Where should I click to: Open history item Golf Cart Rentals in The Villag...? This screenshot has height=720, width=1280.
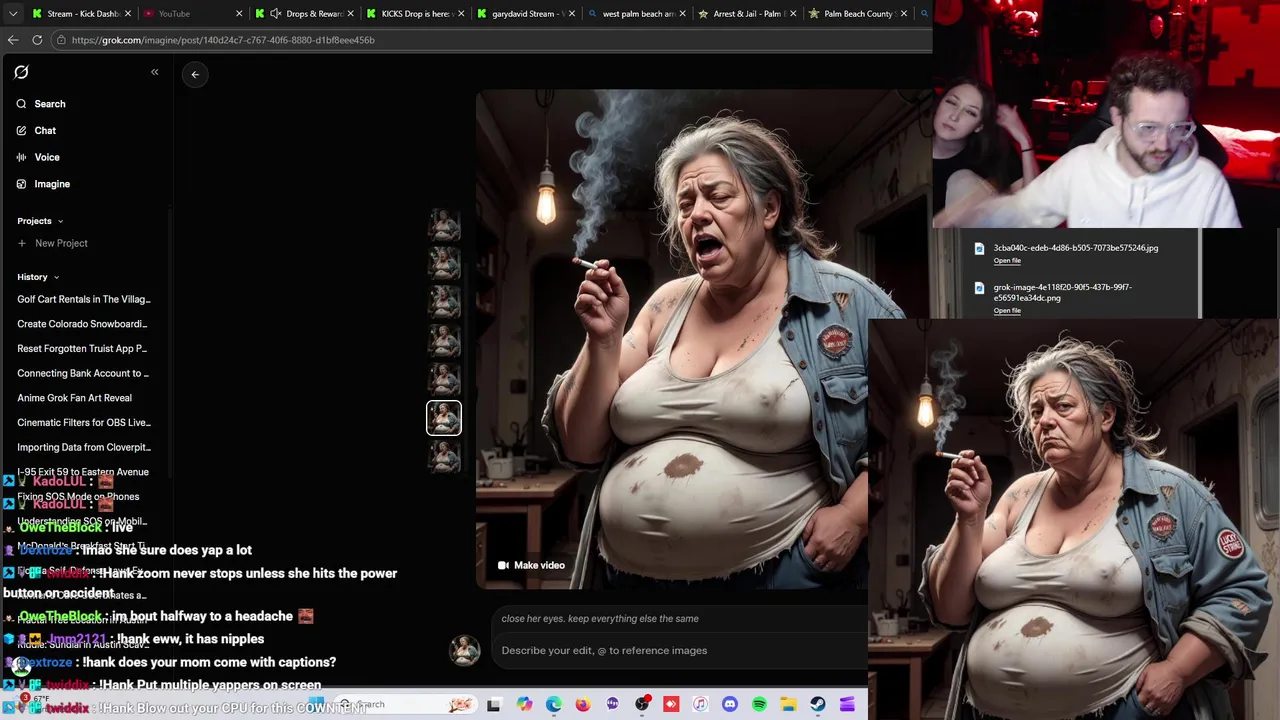tap(84, 299)
